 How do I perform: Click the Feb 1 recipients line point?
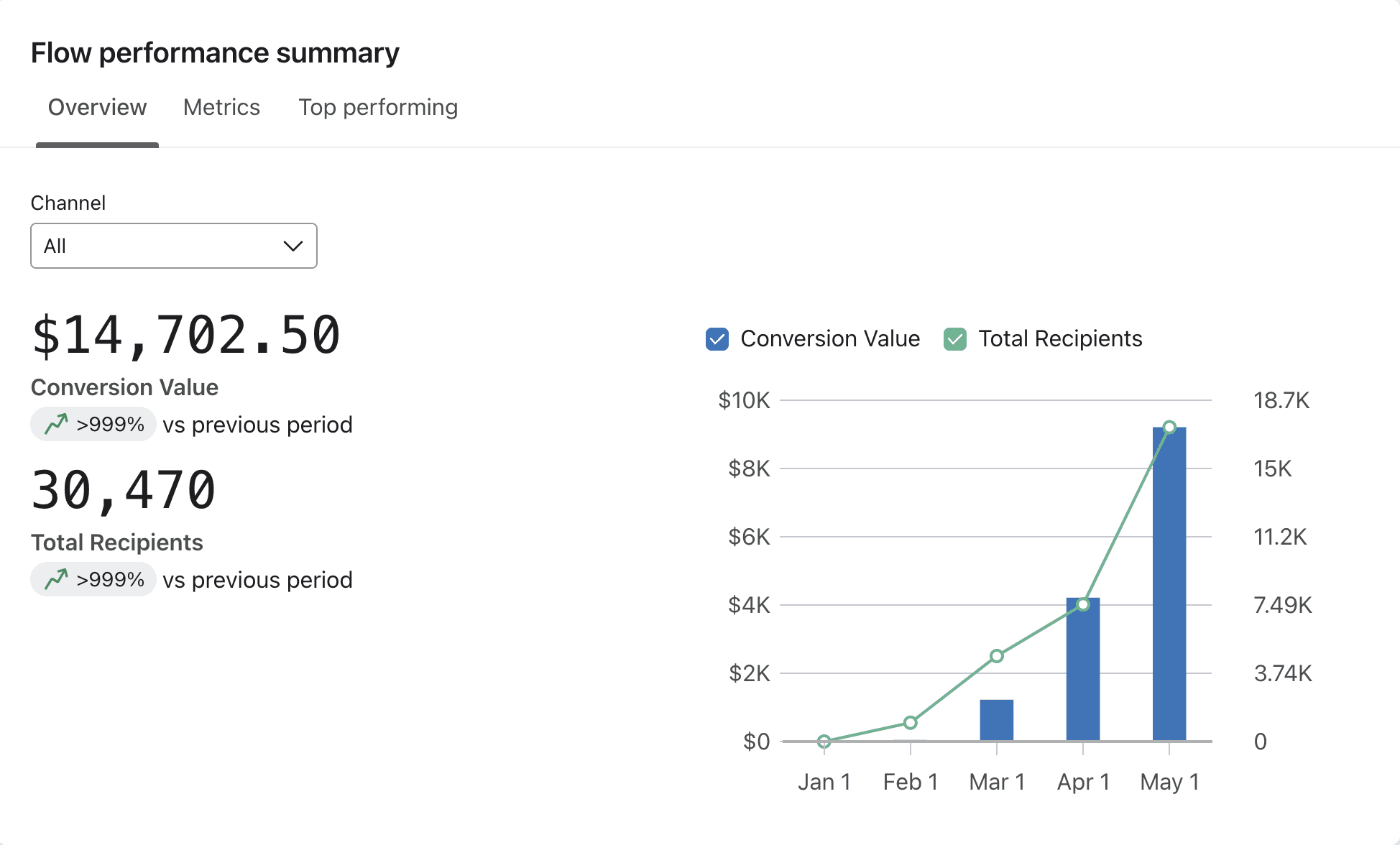pos(911,722)
